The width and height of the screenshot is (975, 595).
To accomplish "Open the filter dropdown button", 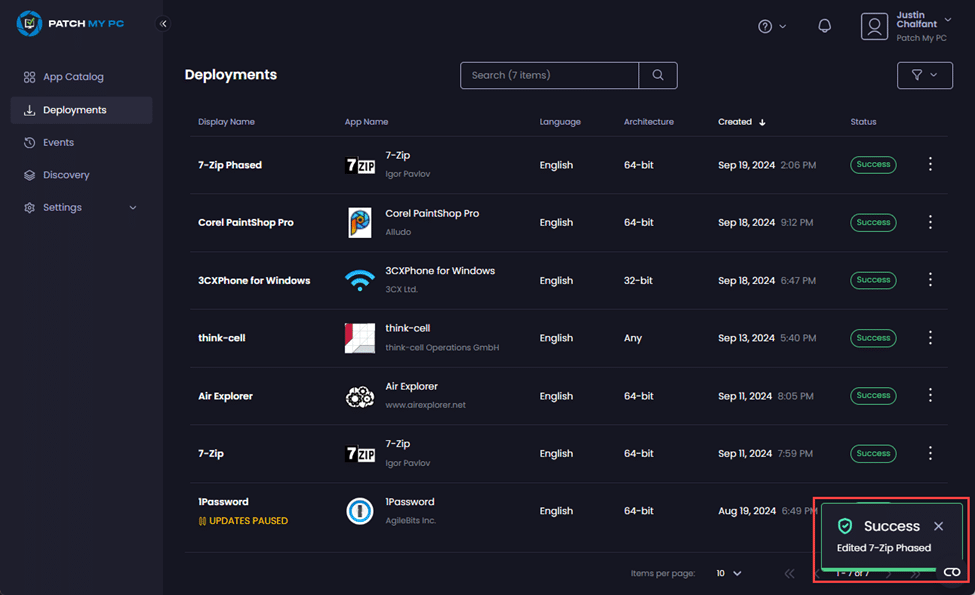I will (924, 75).
